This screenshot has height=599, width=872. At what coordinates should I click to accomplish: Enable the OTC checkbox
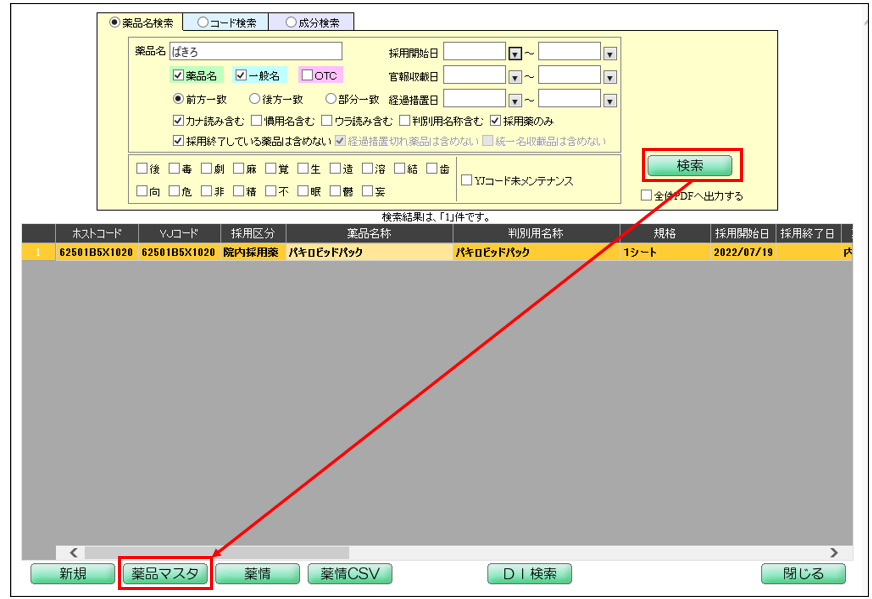[308, 75]
